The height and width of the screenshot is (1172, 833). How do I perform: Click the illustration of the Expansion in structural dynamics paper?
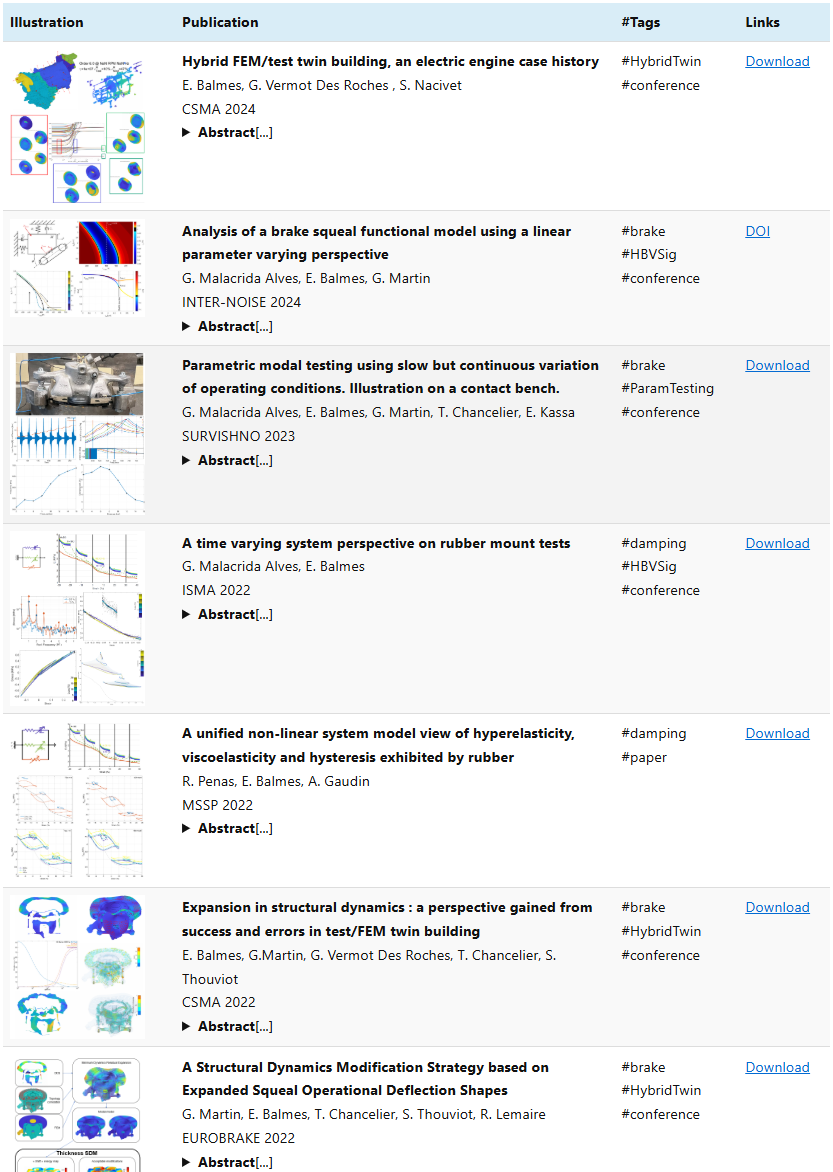tap(77, 962)
